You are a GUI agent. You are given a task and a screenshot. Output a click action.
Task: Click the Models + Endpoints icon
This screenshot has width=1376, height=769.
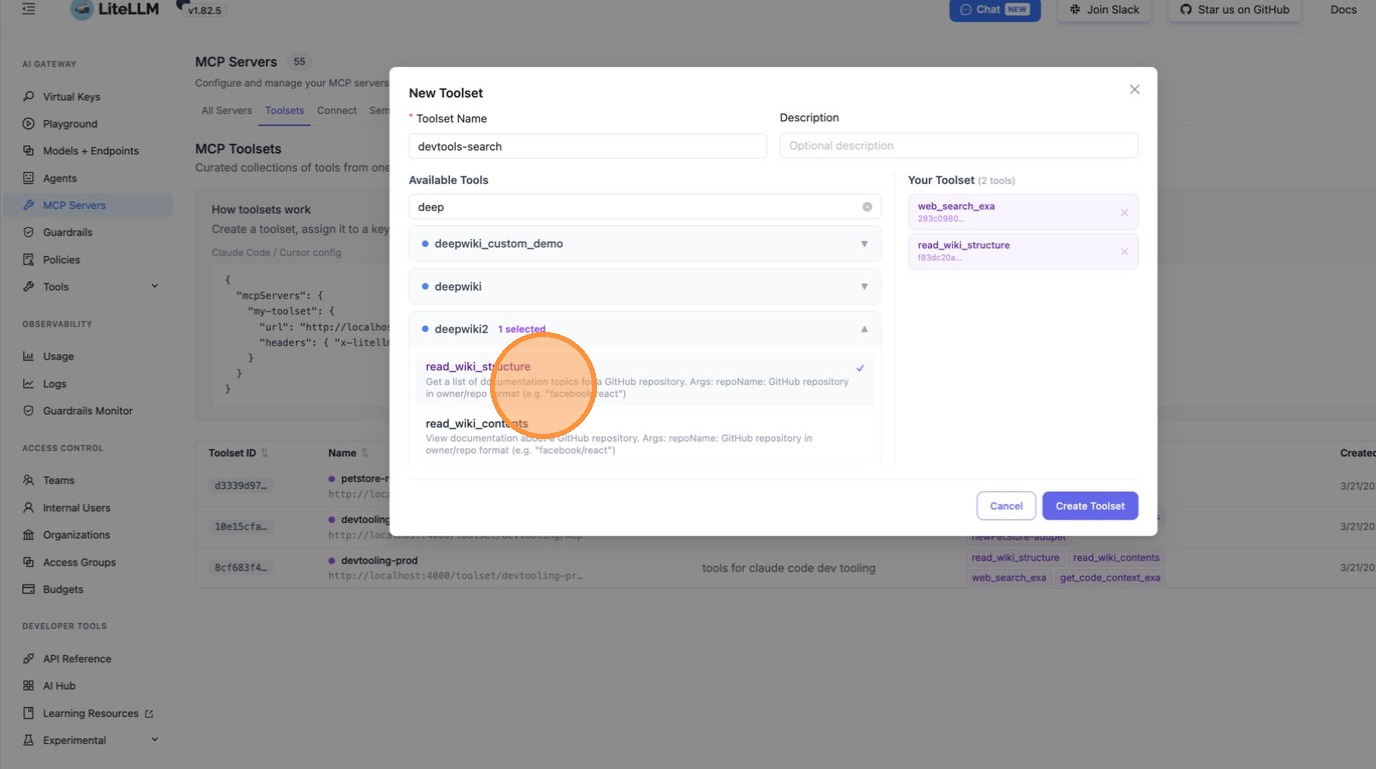pyautogui.click(x=28, y=151)
